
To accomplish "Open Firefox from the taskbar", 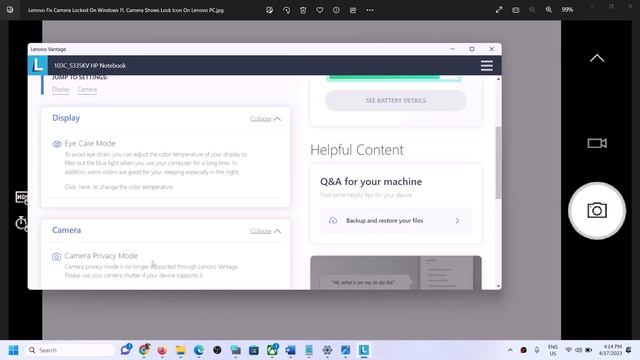I will coord(162,350).
